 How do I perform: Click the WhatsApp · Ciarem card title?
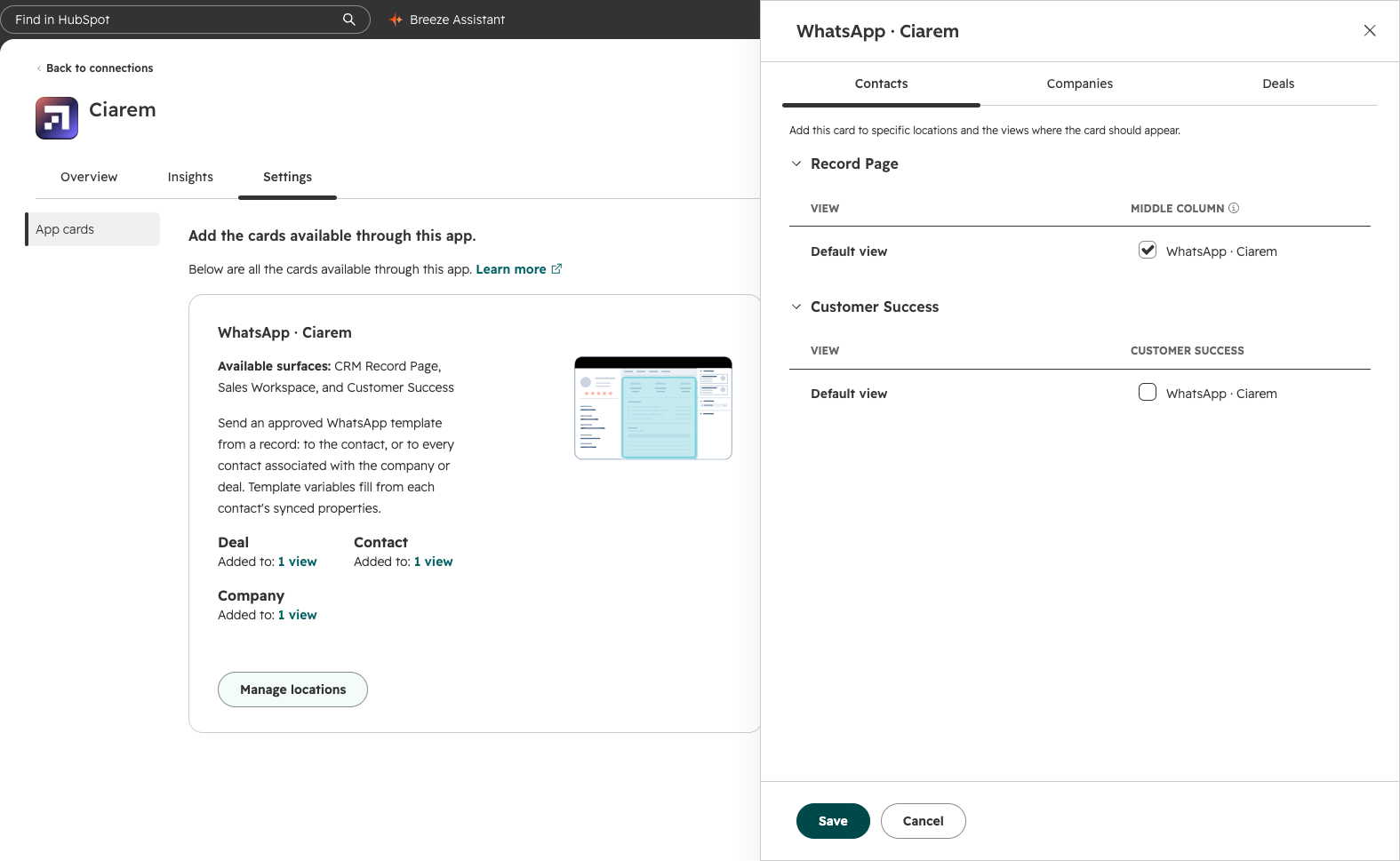pyautogui.click(x=284, y=332)
